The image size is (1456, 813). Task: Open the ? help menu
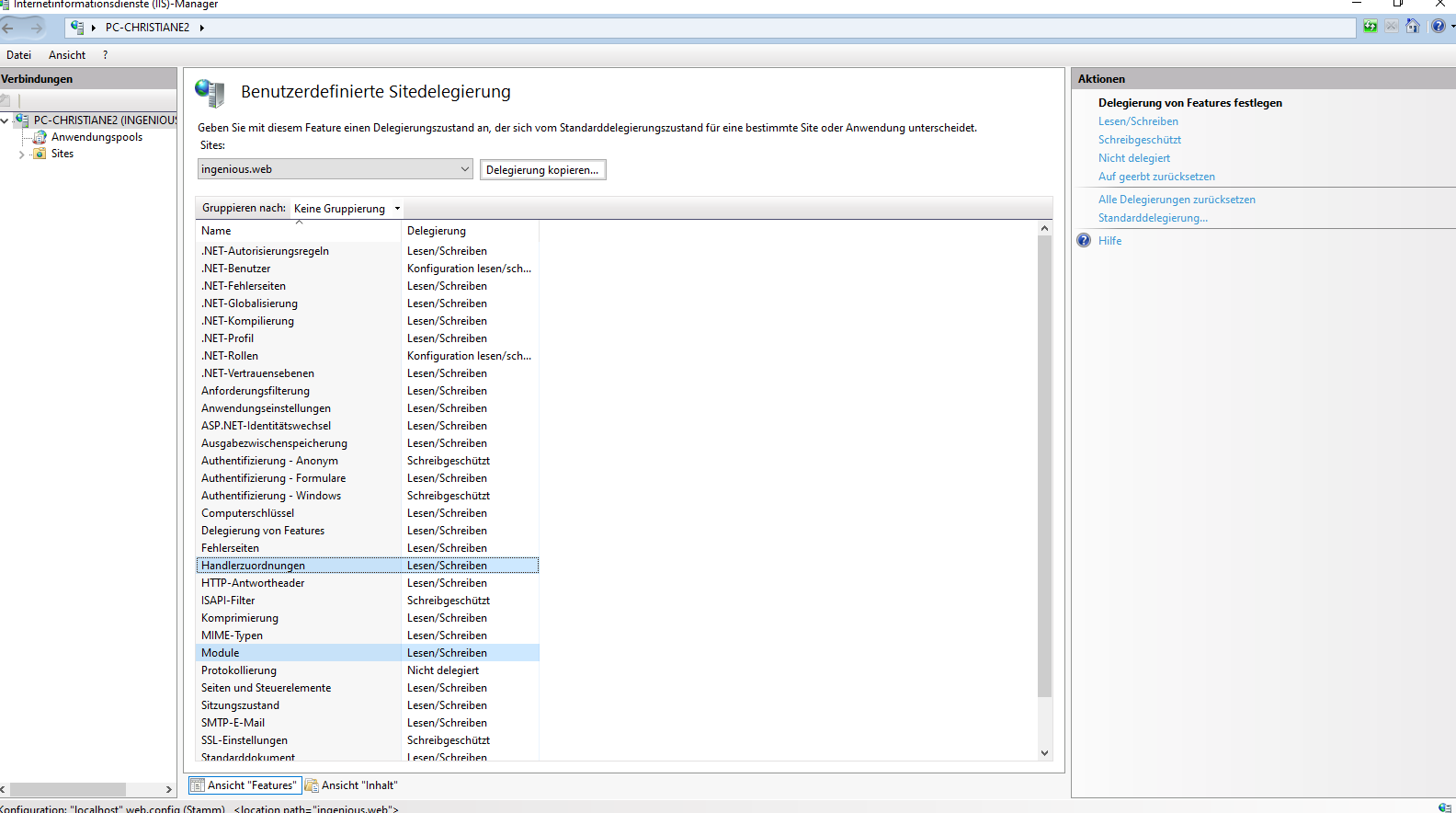coord(106,55)
